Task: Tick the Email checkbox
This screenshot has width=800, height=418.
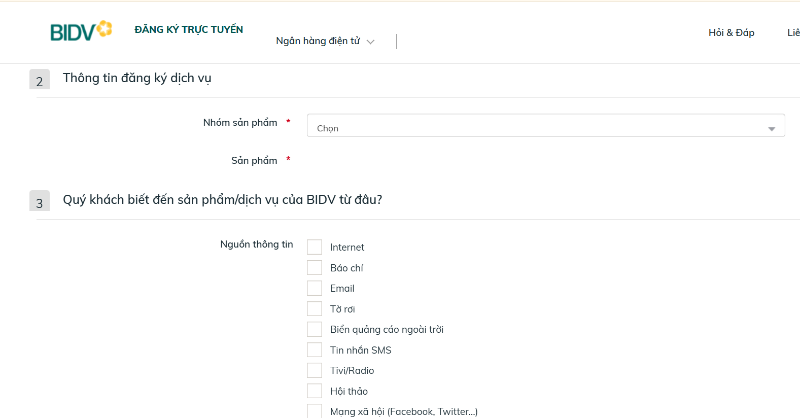Action: pyautogui.click(x=314, y=288)
